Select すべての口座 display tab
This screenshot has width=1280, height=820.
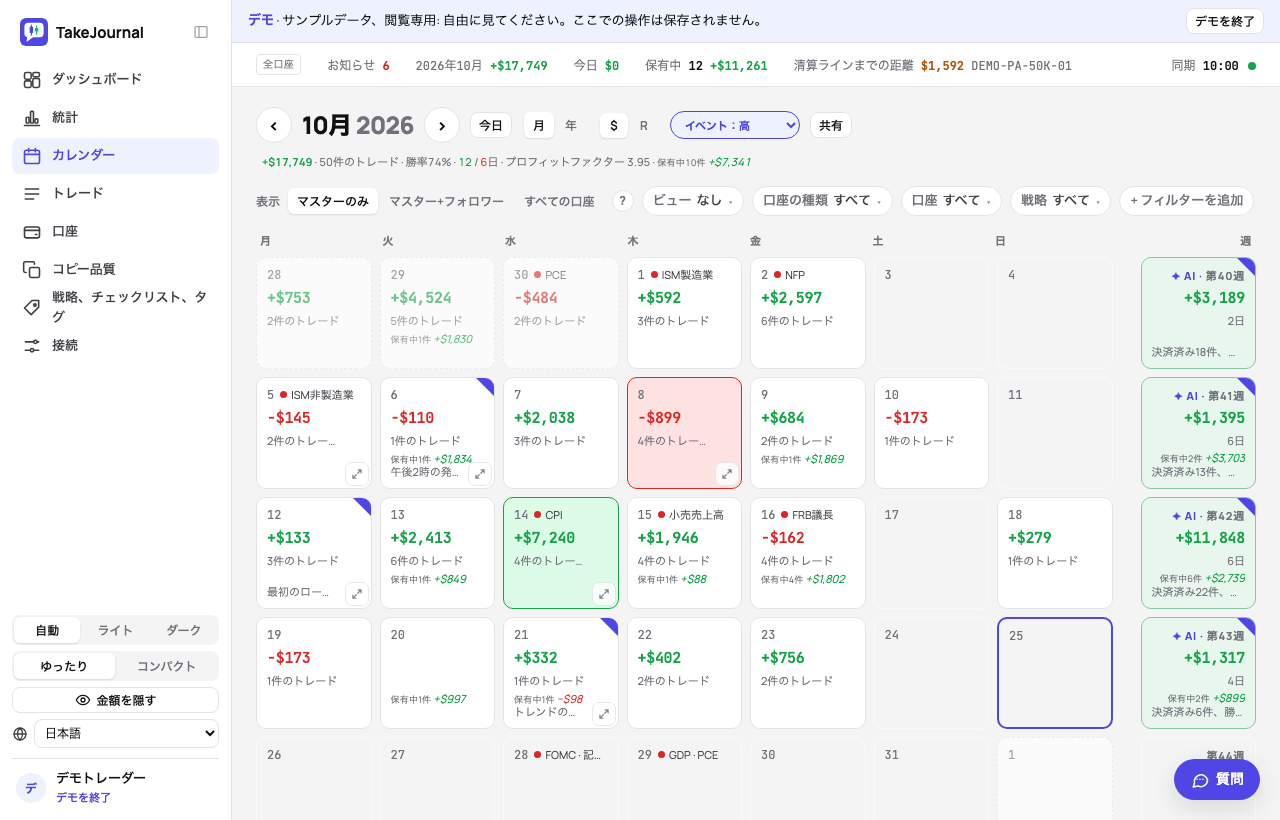coord(560,201)
